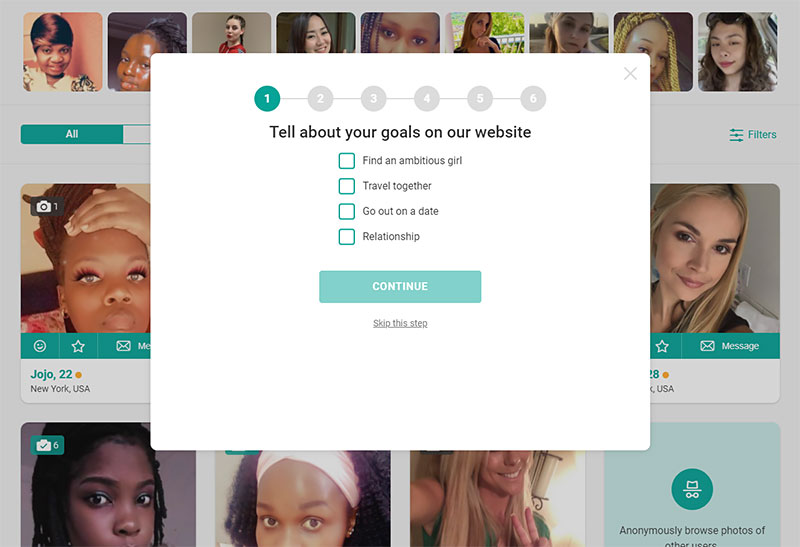
Task: Select step 6 in the wizard steps
Action: [533, 98]
